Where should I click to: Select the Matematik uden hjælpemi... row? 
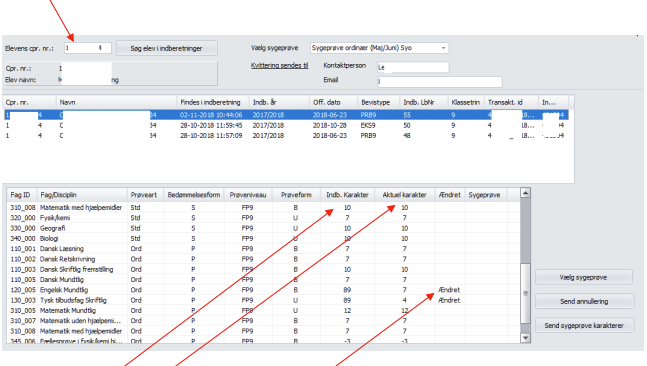click(x=263, y=321)
